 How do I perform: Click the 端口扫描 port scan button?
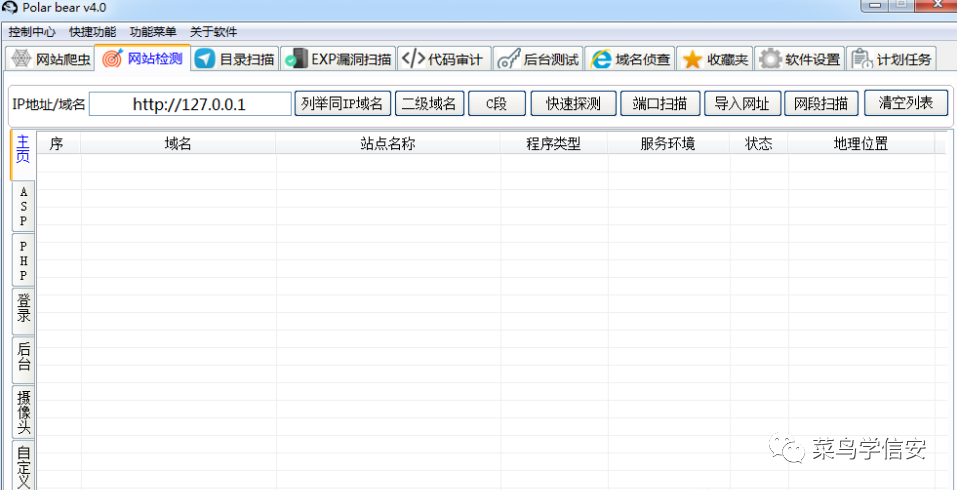660,104
